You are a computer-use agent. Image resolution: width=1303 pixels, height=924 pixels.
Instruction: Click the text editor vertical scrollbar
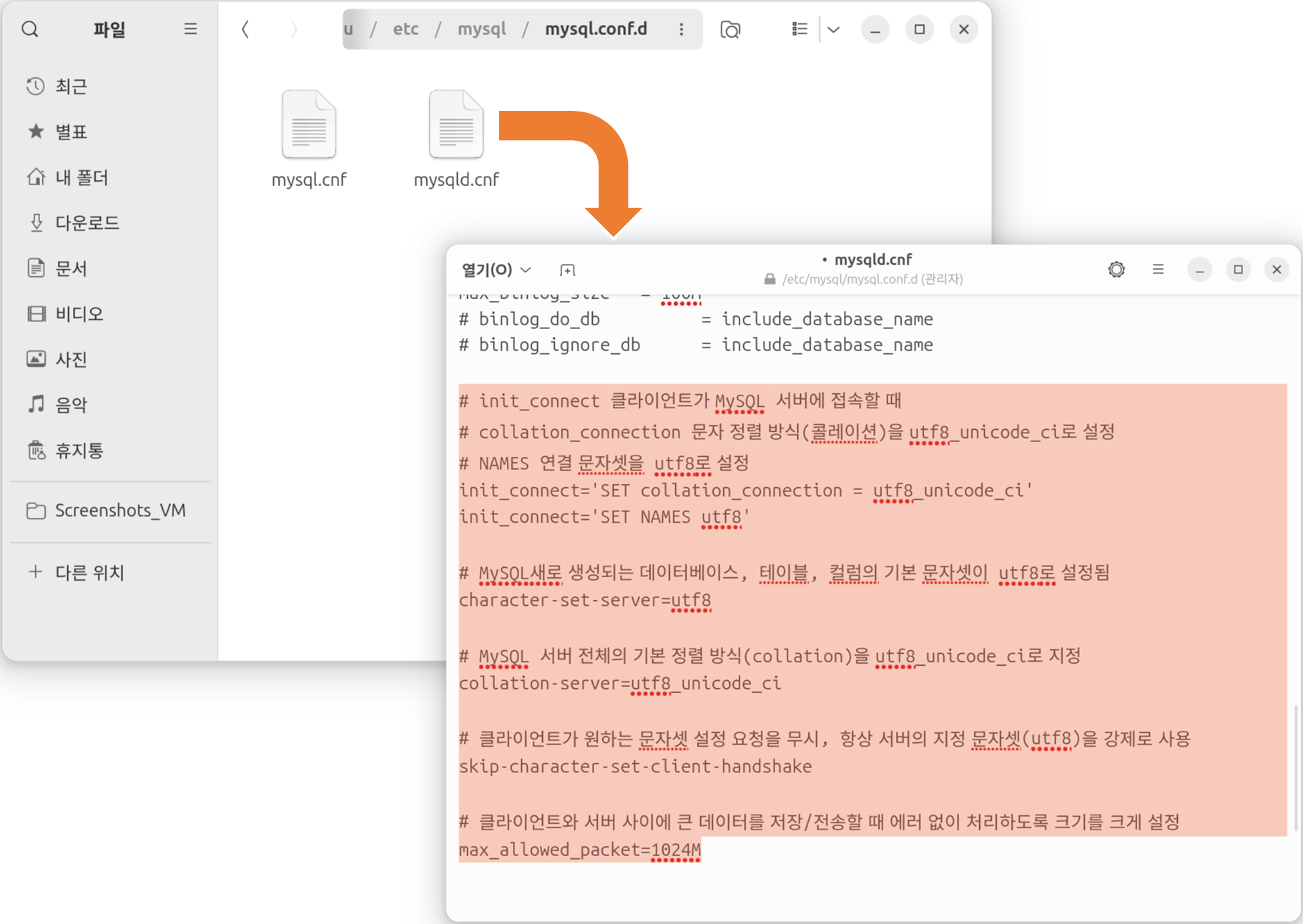pyautogui.click(x=1295, y=769)
